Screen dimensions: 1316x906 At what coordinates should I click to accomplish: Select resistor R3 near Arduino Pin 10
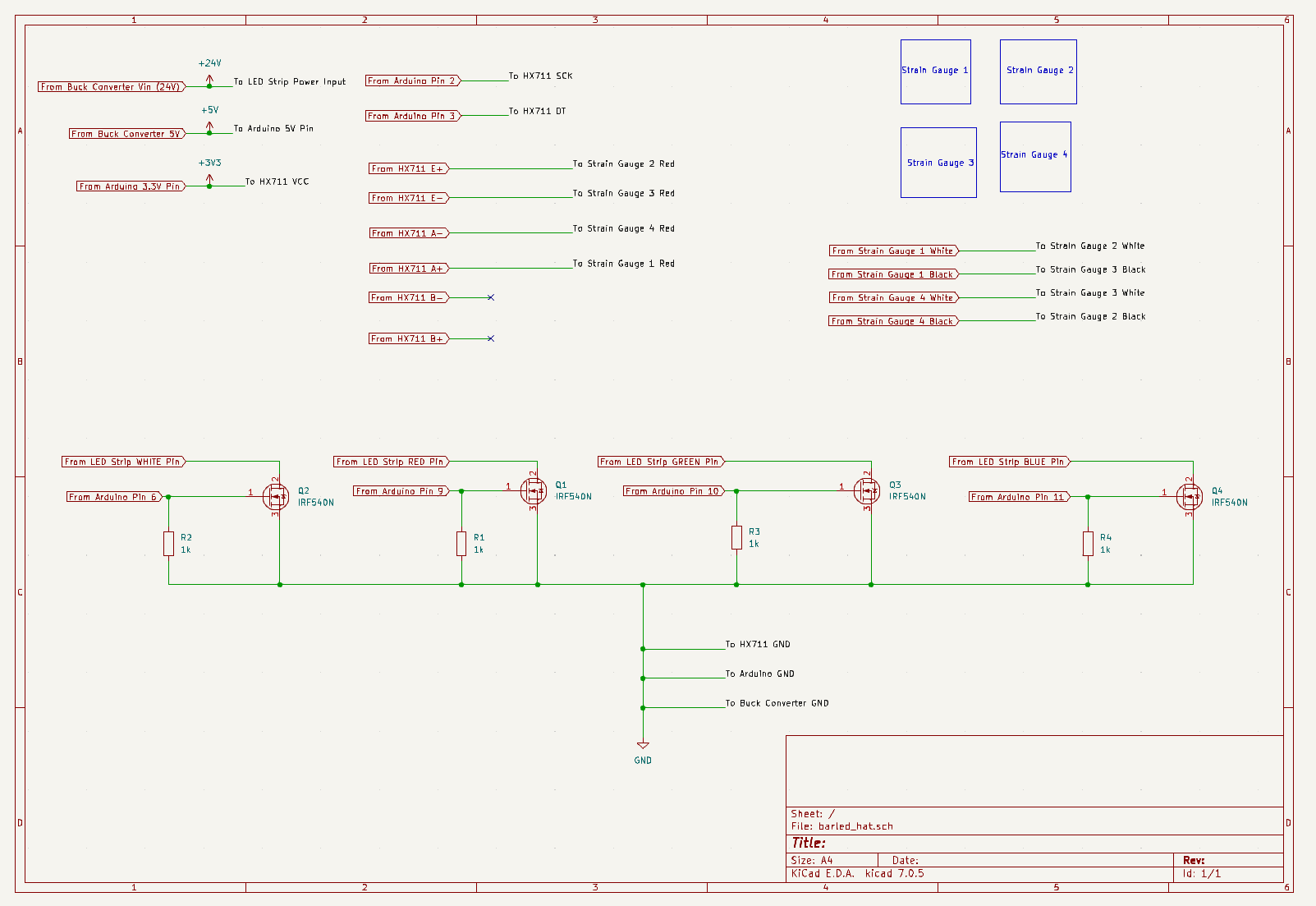coord(736,538)
